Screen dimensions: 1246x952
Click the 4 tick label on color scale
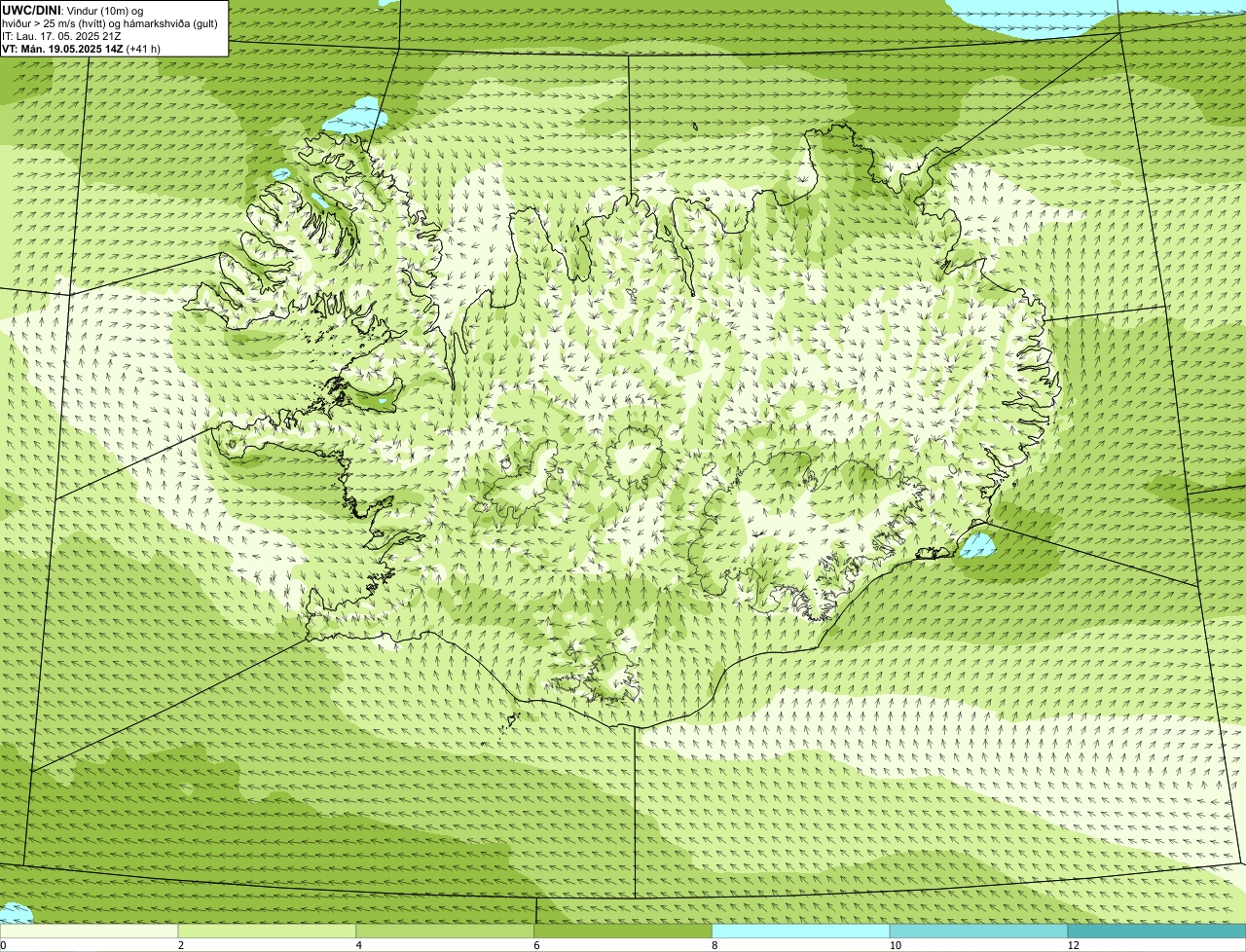358,945
